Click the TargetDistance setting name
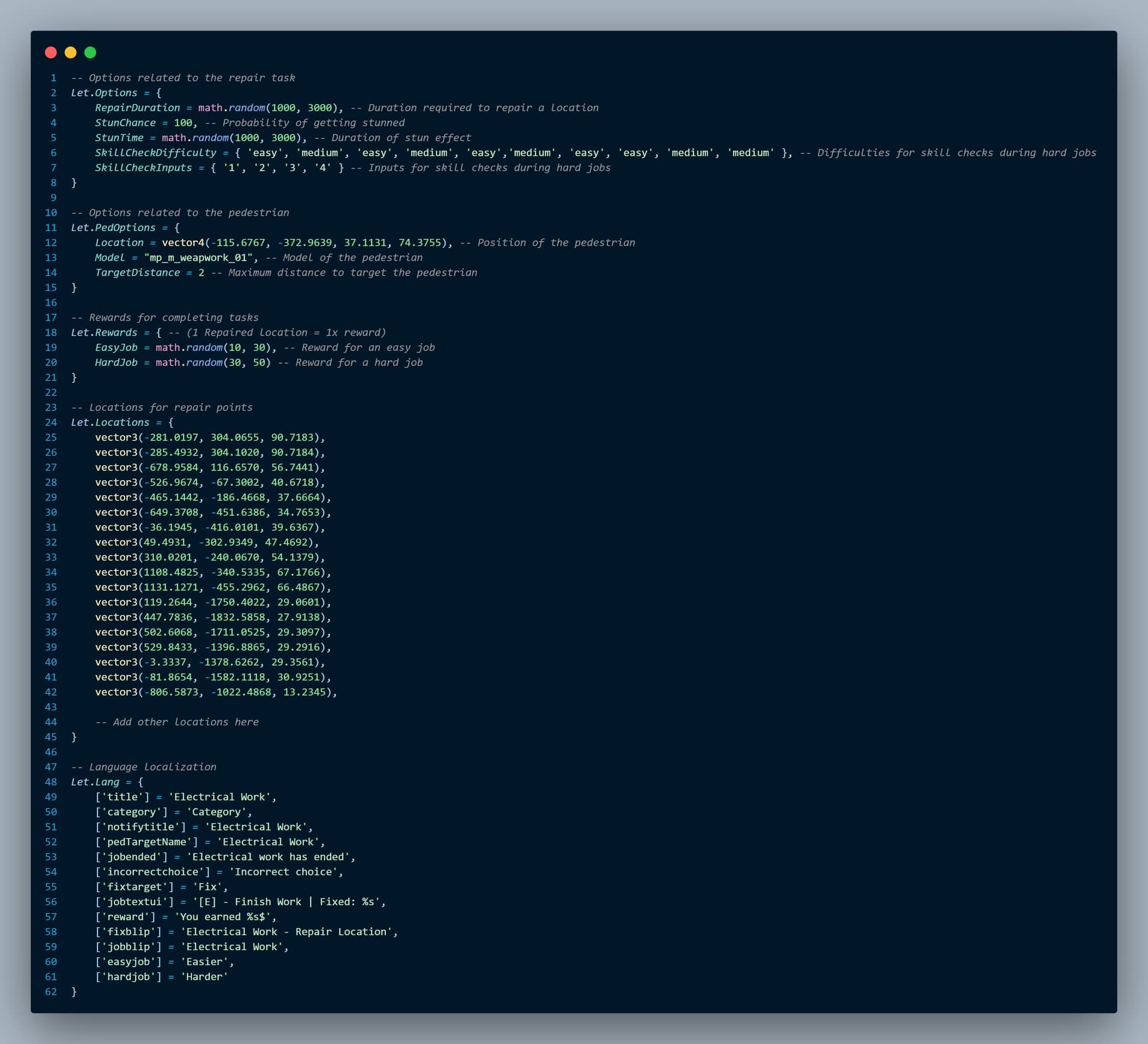Image resolution: width=1148 pixels, height=1044 pixels. [137, 272]
